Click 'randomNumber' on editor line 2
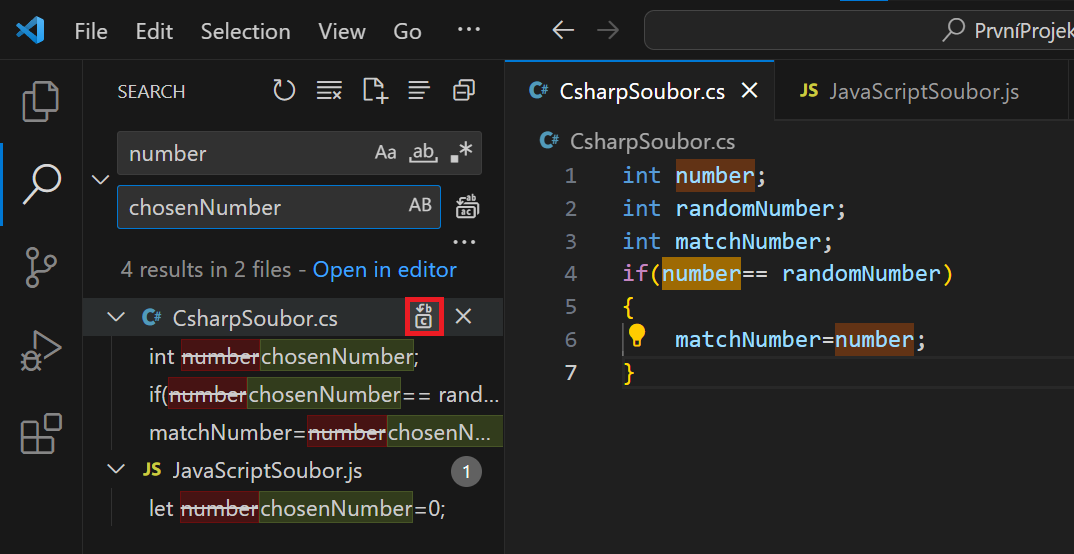The image size is (1074, 554). [x=755, y=208]
